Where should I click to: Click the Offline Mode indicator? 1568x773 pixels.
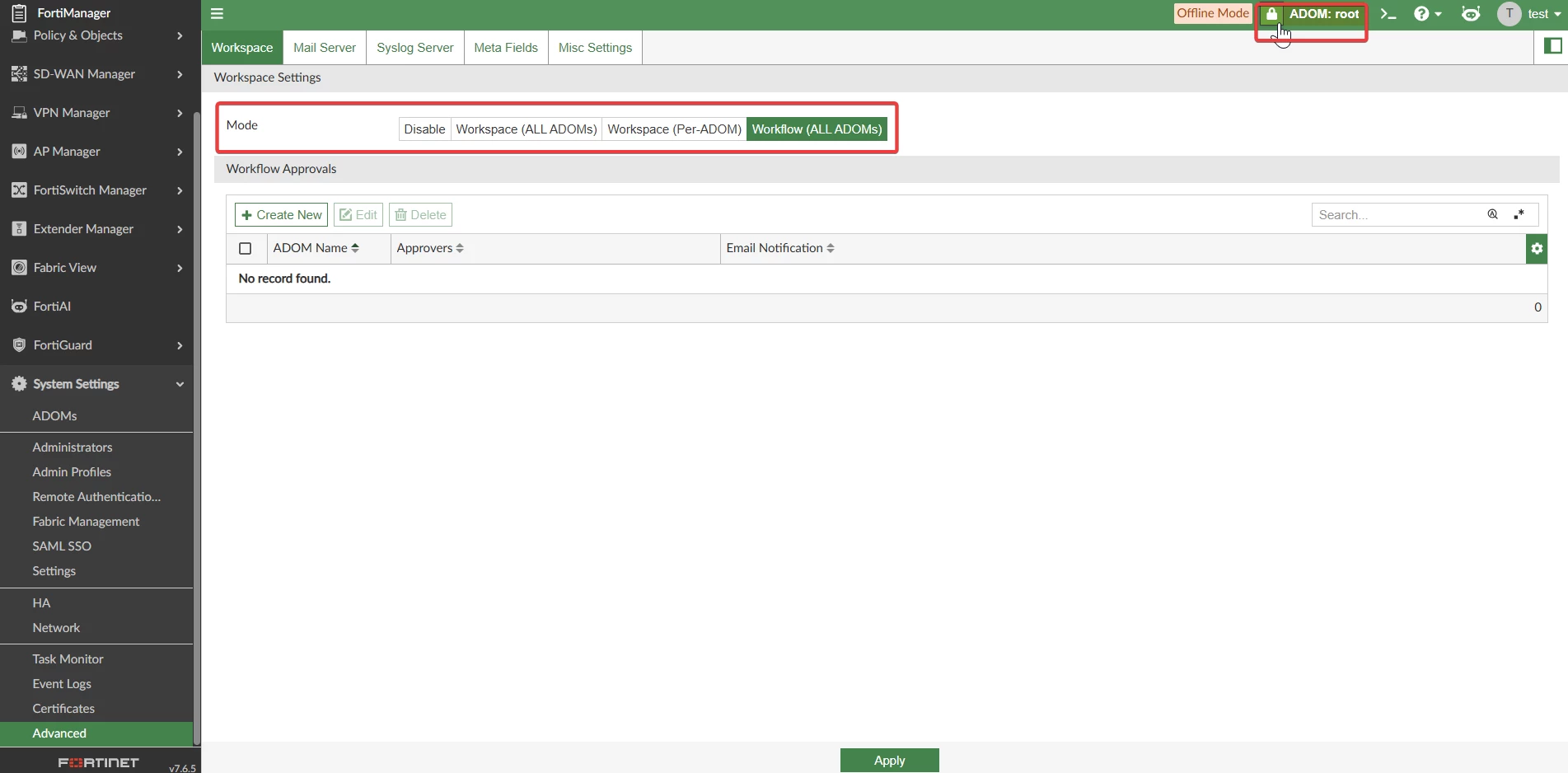click(x=1213, y=13)
